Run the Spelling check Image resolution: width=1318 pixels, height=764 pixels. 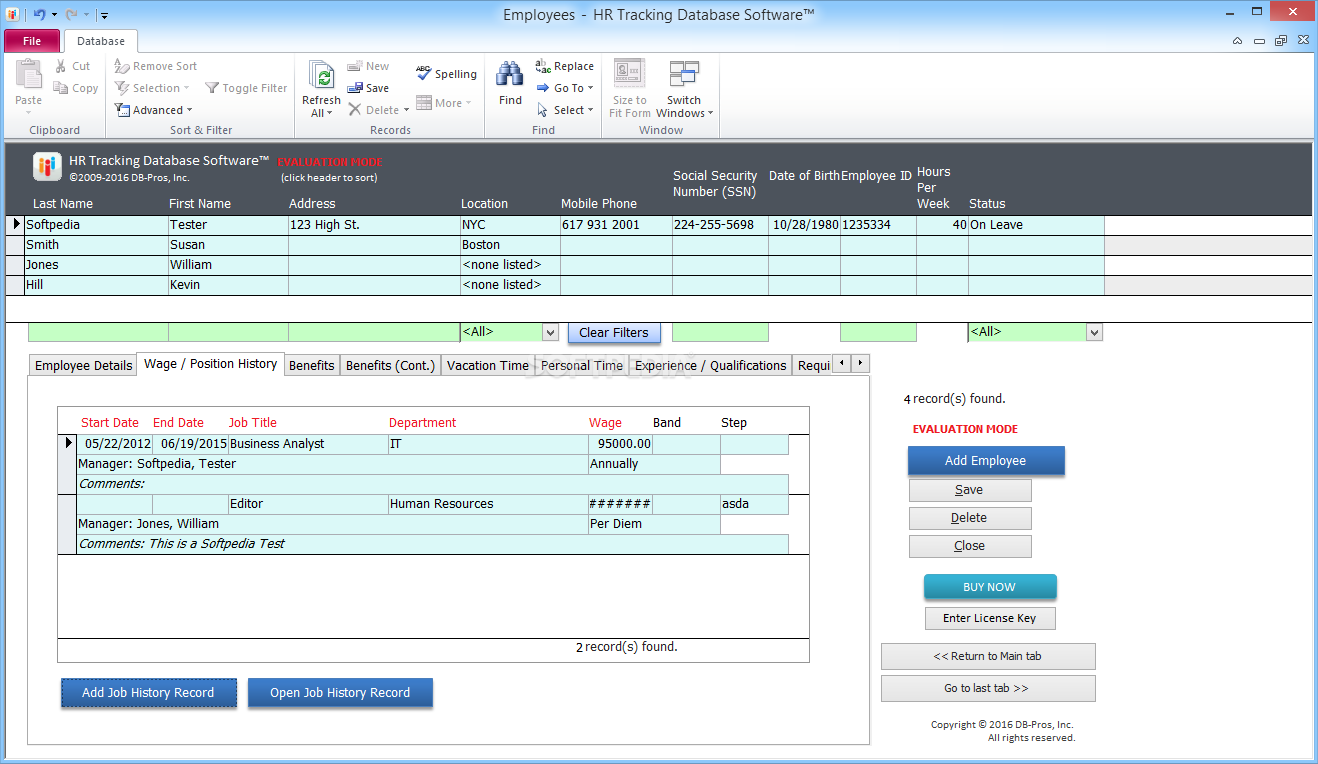point(446,74)
